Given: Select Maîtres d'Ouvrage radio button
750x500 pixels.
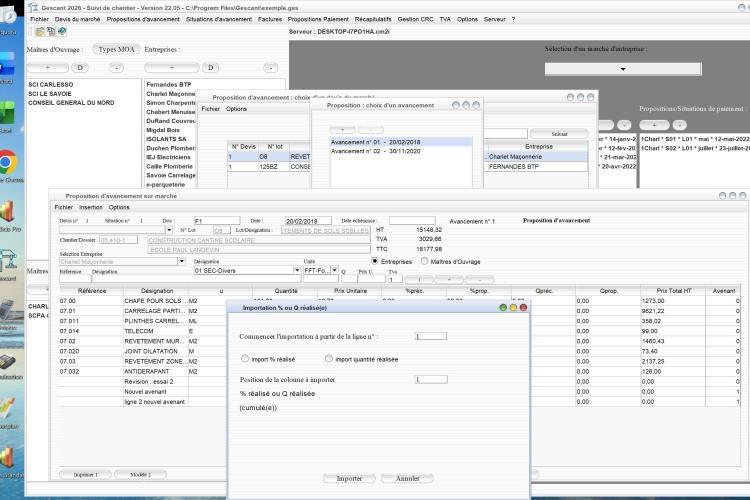Looking at the screenshot, I should coord(424,261).
